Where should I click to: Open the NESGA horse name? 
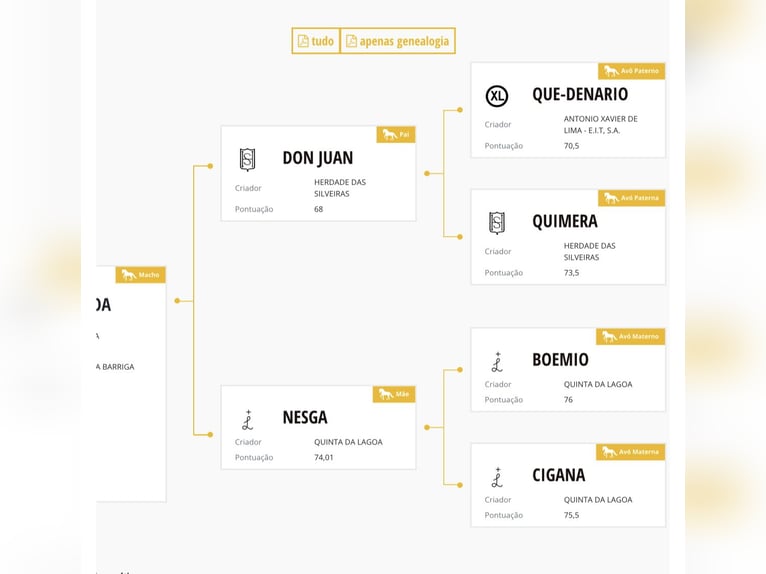[305, 418]
